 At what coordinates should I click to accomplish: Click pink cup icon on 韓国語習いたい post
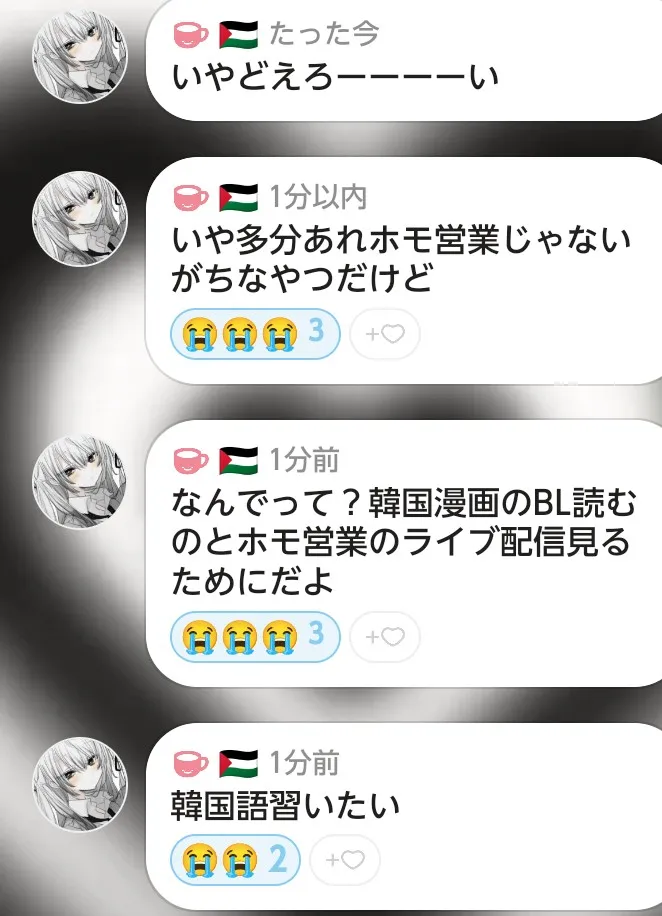coord(190,763)
